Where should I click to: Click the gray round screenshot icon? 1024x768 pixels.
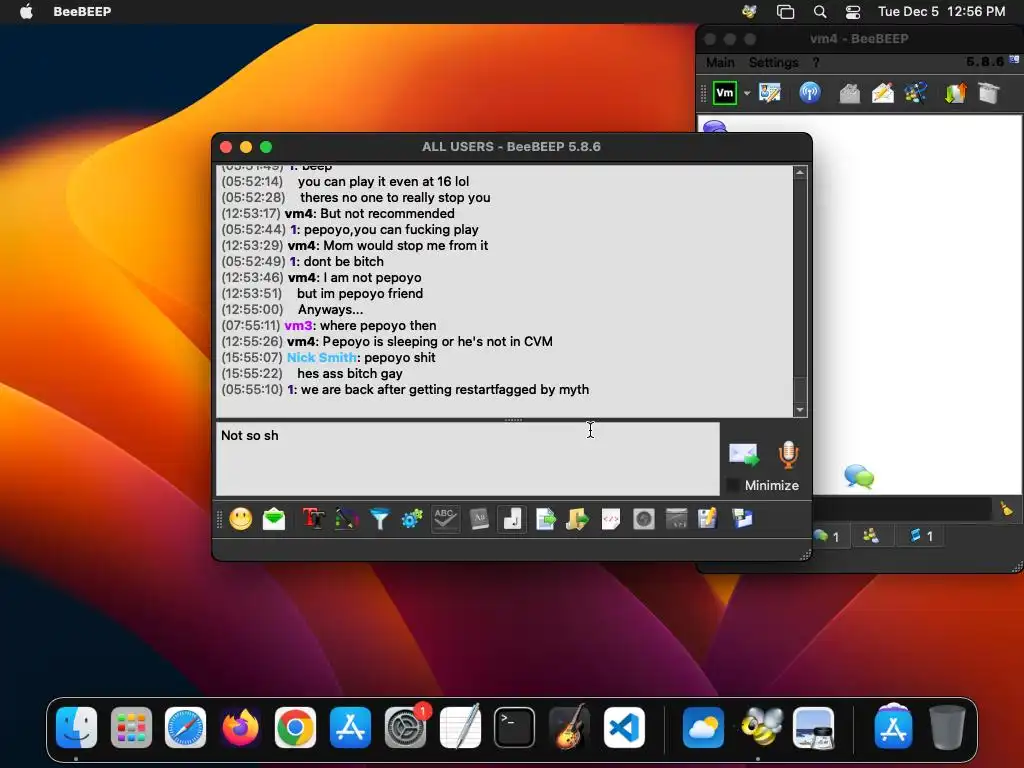tap(644, 519)
